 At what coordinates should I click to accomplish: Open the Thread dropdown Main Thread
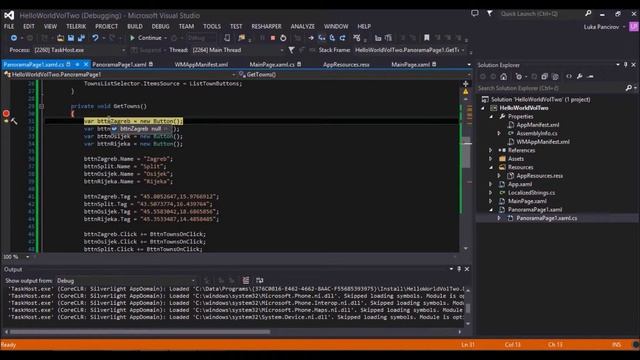click(238, 50)
